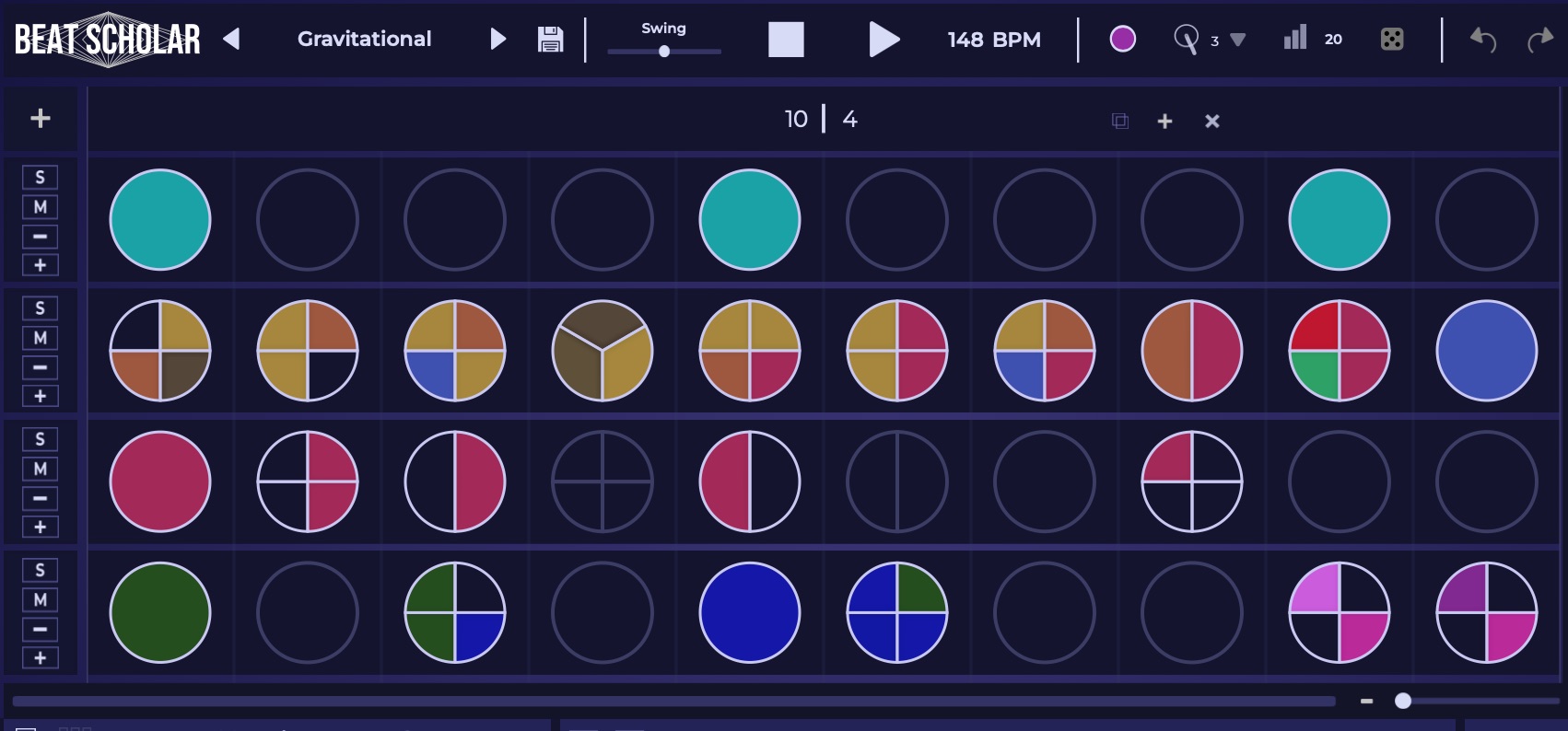
Task: Go to previous pattern before Gravitational
Action: (x=232, y=39)
